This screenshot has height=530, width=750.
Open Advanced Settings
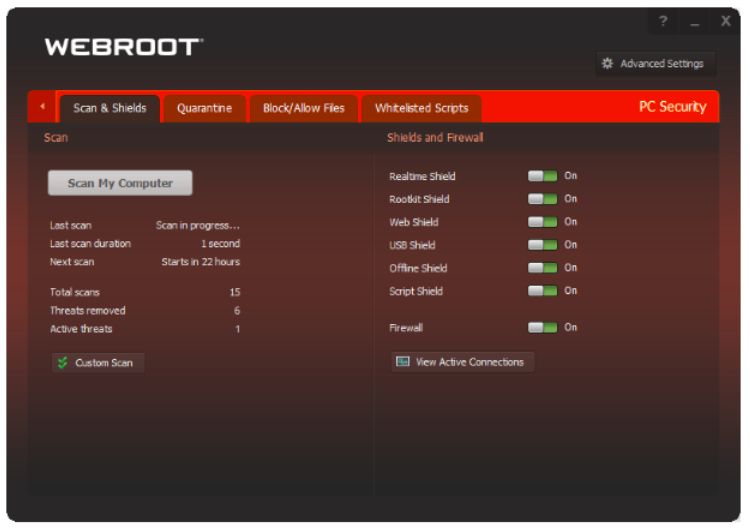[x=655, y=64]
